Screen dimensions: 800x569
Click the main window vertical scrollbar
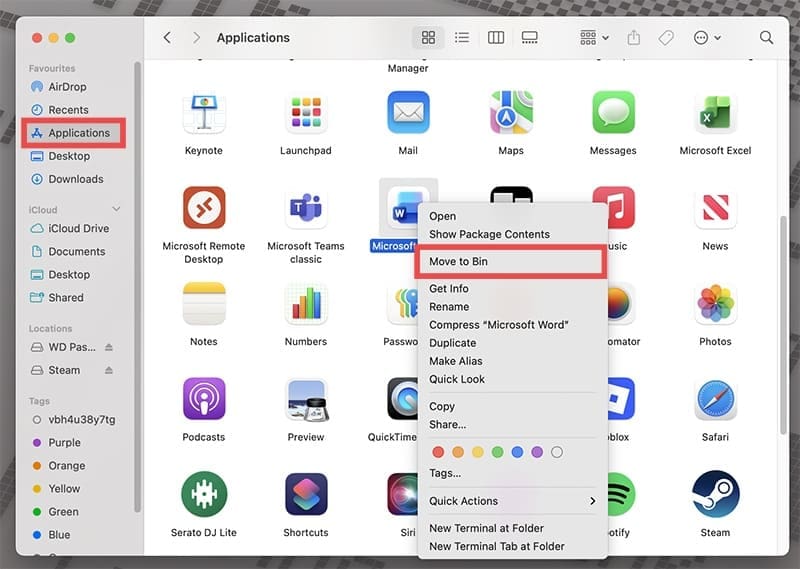pyautogui.click(x=784, y=326)
